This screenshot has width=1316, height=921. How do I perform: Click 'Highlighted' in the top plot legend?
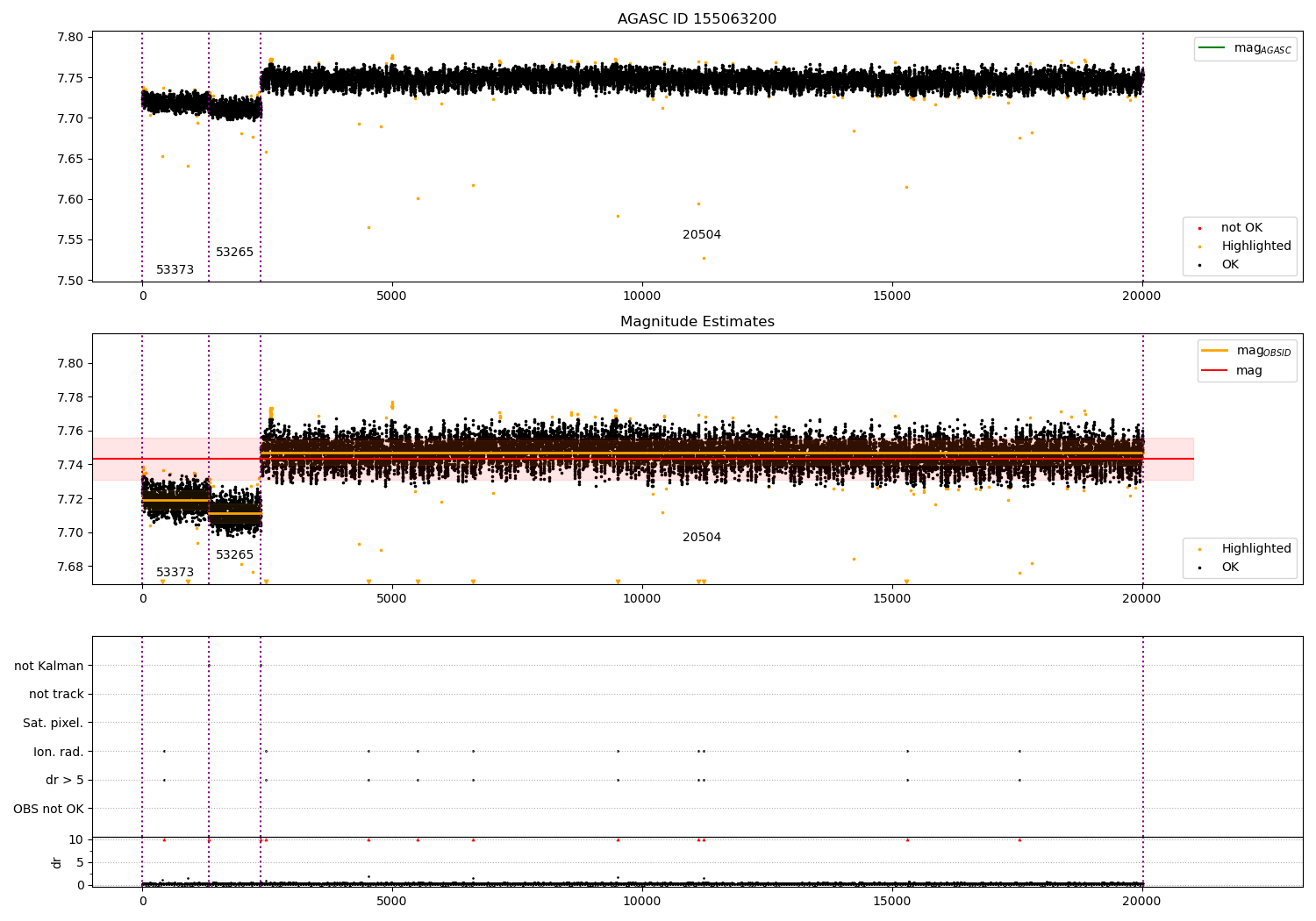tap(1255, 246)
